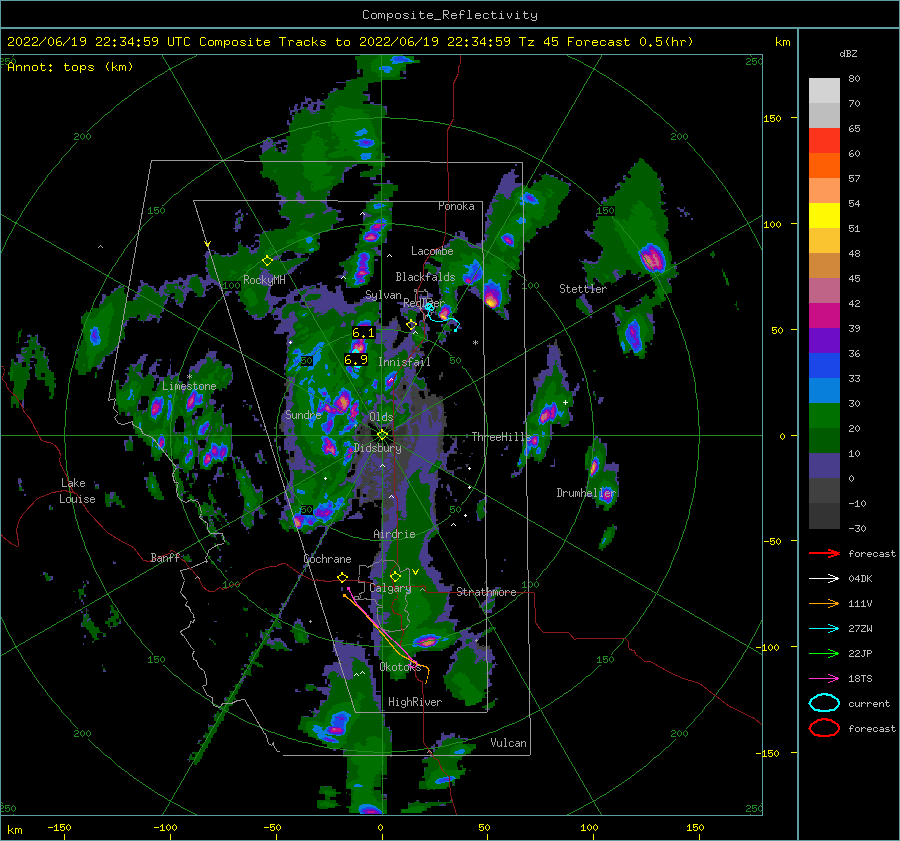Select the magenta 18TS track arrow
The height and width of the screenshot is (841, 900).
824,679
